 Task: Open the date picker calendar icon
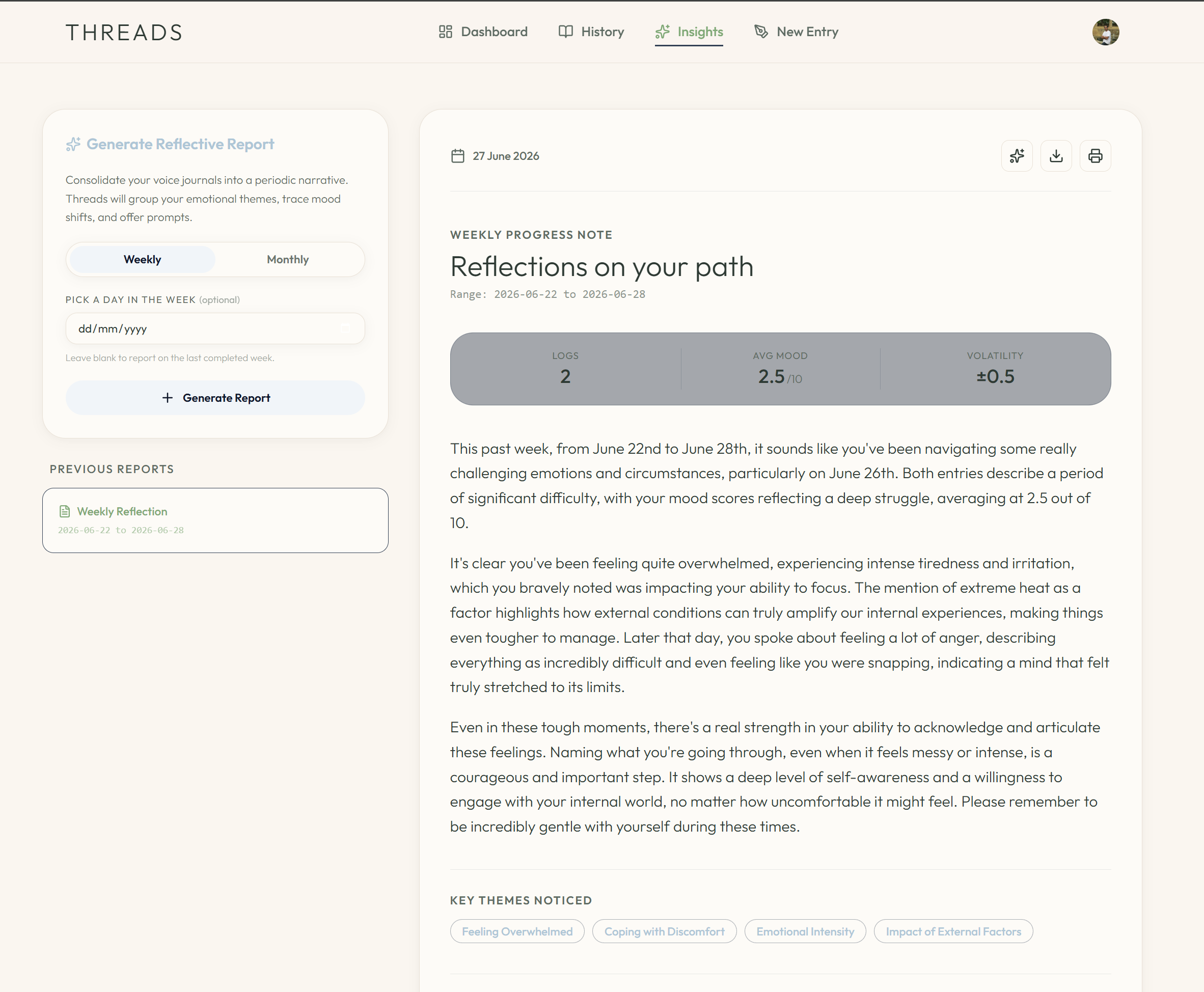point(345,328)
